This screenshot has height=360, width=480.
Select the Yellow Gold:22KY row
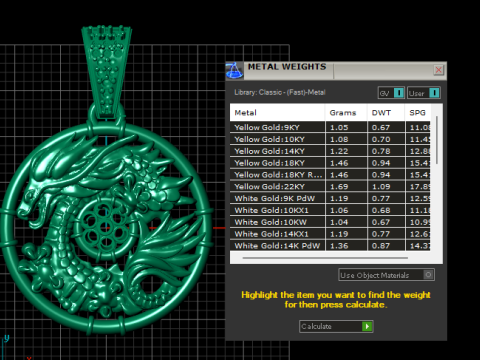pos(330,187)
